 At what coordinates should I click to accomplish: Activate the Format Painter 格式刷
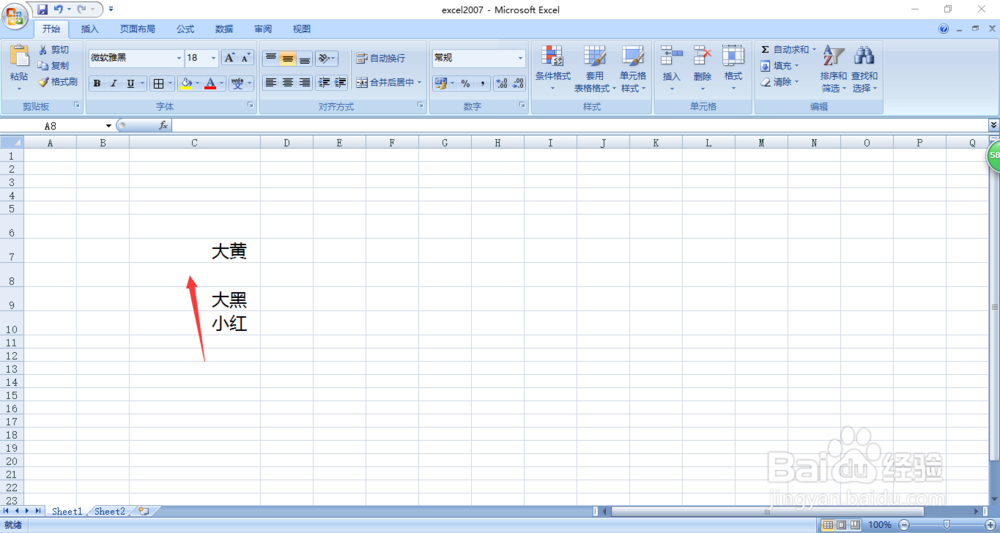pyautogui.click(x=57, y=82)
